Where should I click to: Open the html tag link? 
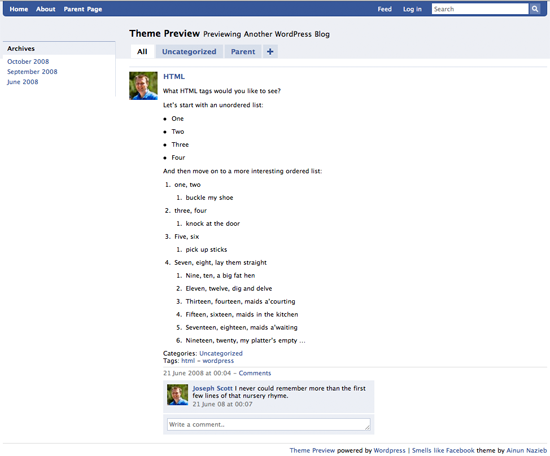(x=188, y=361)
